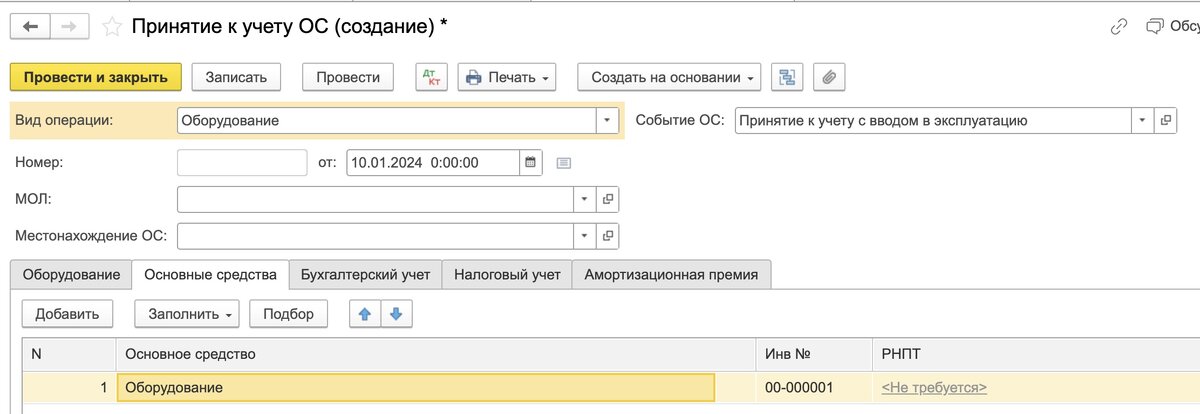Click Местонахождение ОС input field

(x=376, y=236)
